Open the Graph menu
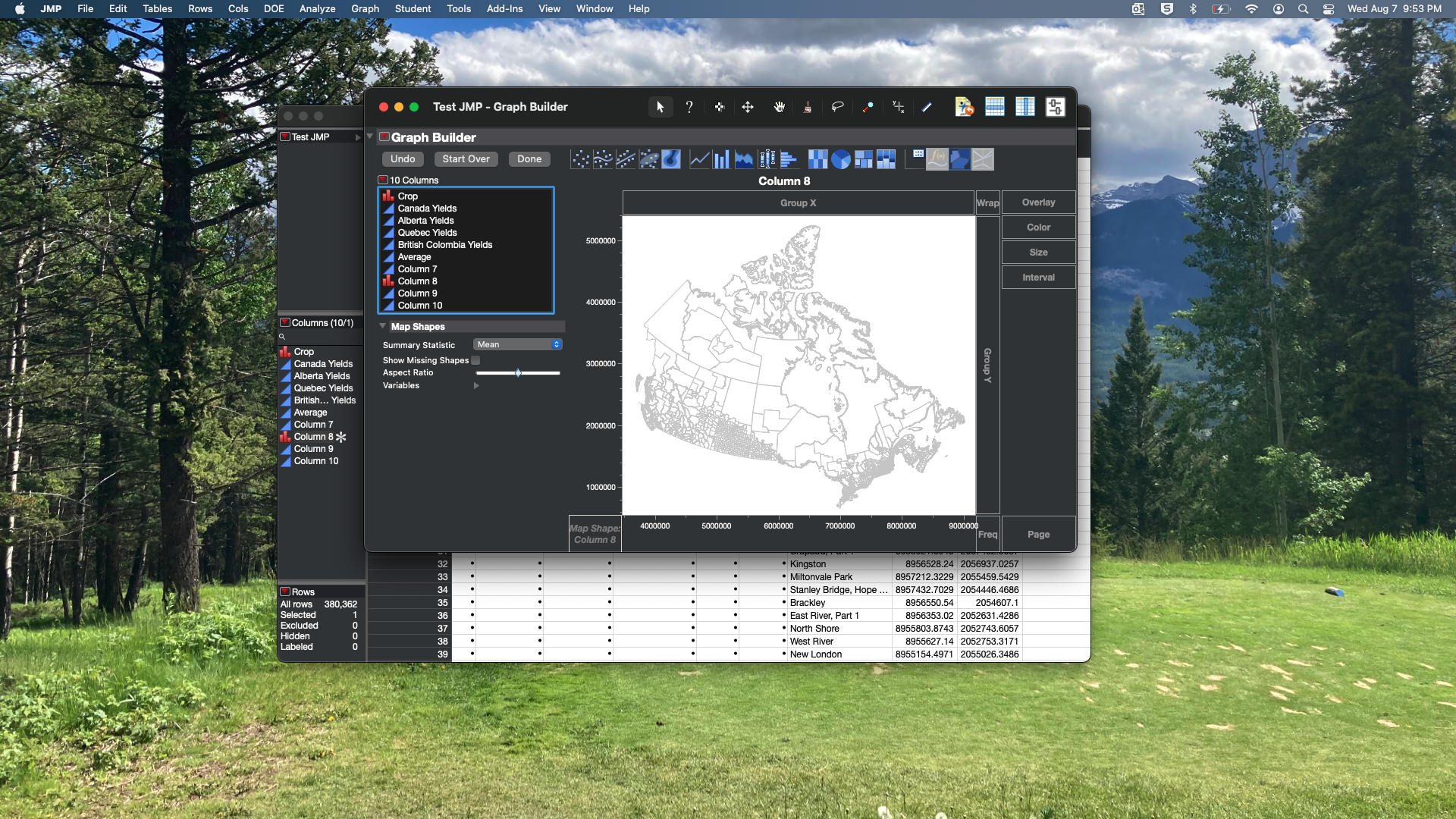1456x819 pixels. coord(364,8)
